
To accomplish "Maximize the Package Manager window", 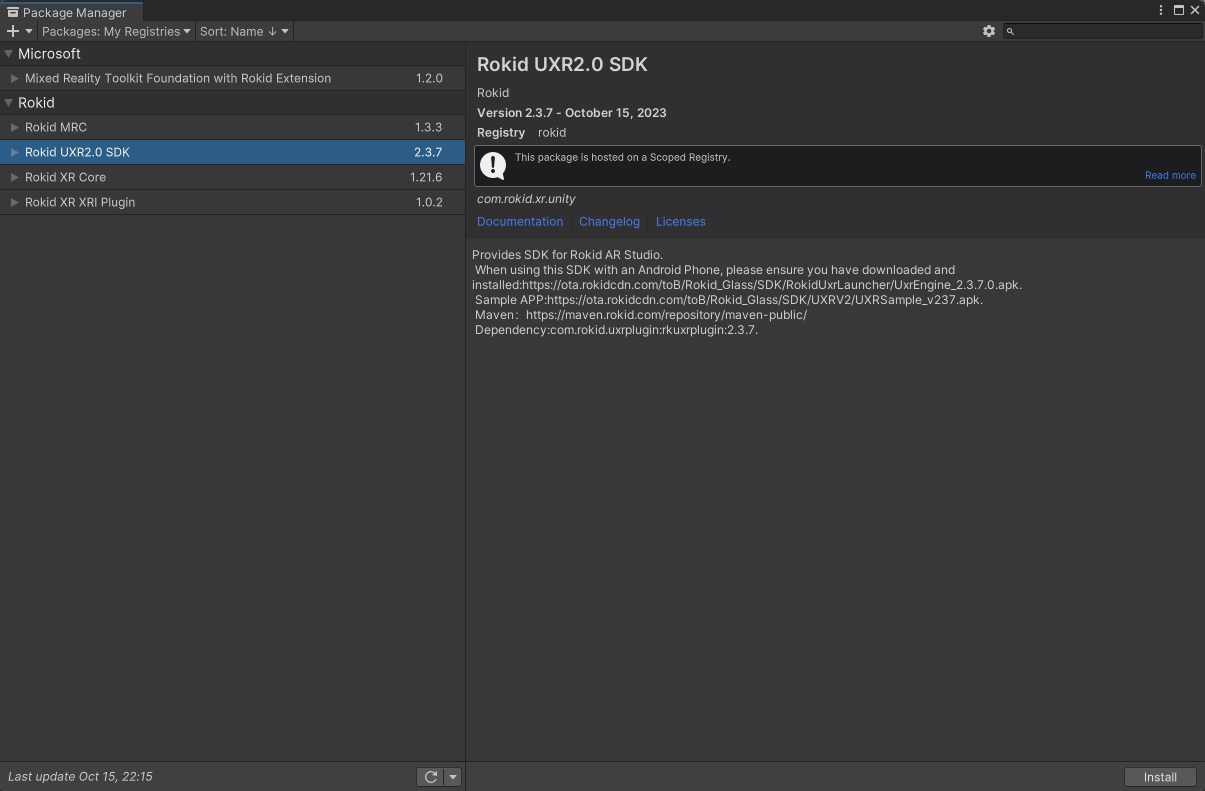I will [x=1179, y=10].
